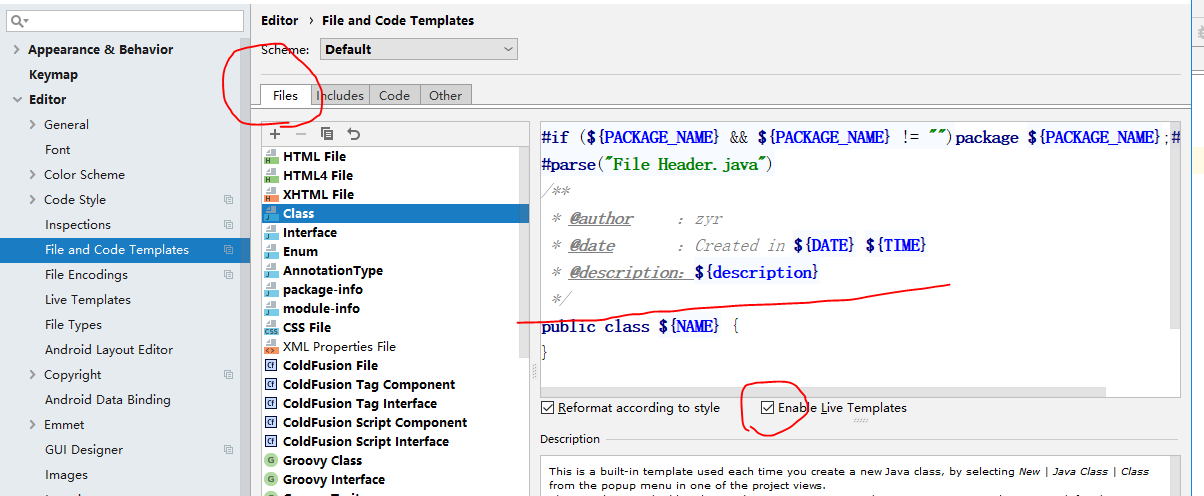Select the HTML4 File template icon
Viewport: 1204px width, 496px height.
click(x=271, y=176)
